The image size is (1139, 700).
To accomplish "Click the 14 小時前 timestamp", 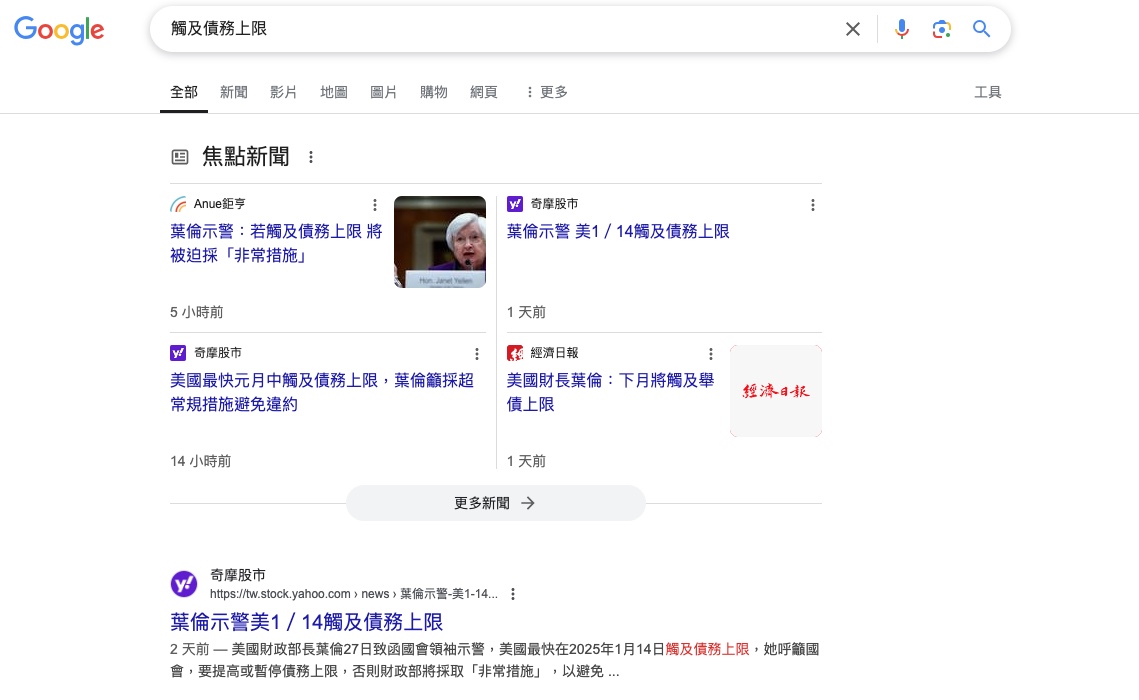I will pyautogui.click(x=200, y=461).
